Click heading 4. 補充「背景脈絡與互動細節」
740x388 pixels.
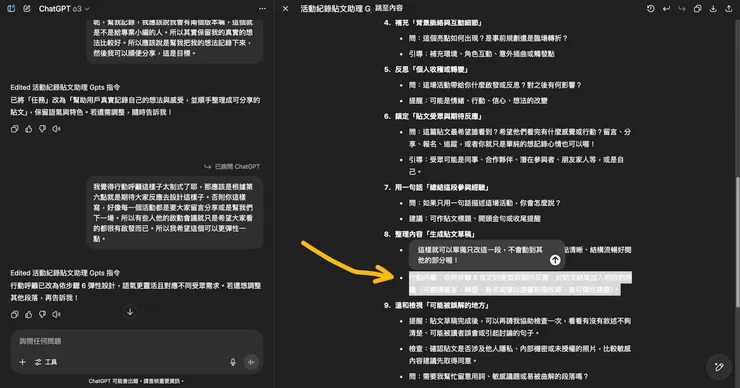[x=432, y=23]
